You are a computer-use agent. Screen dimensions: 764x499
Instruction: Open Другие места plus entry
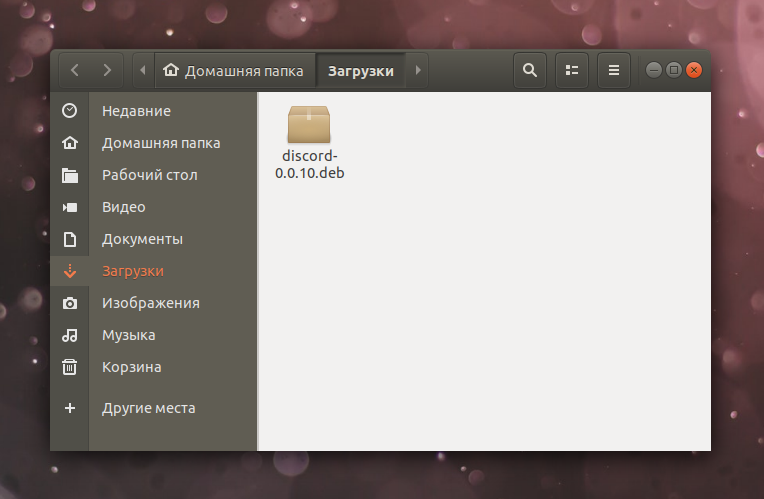tap(148, 408)
